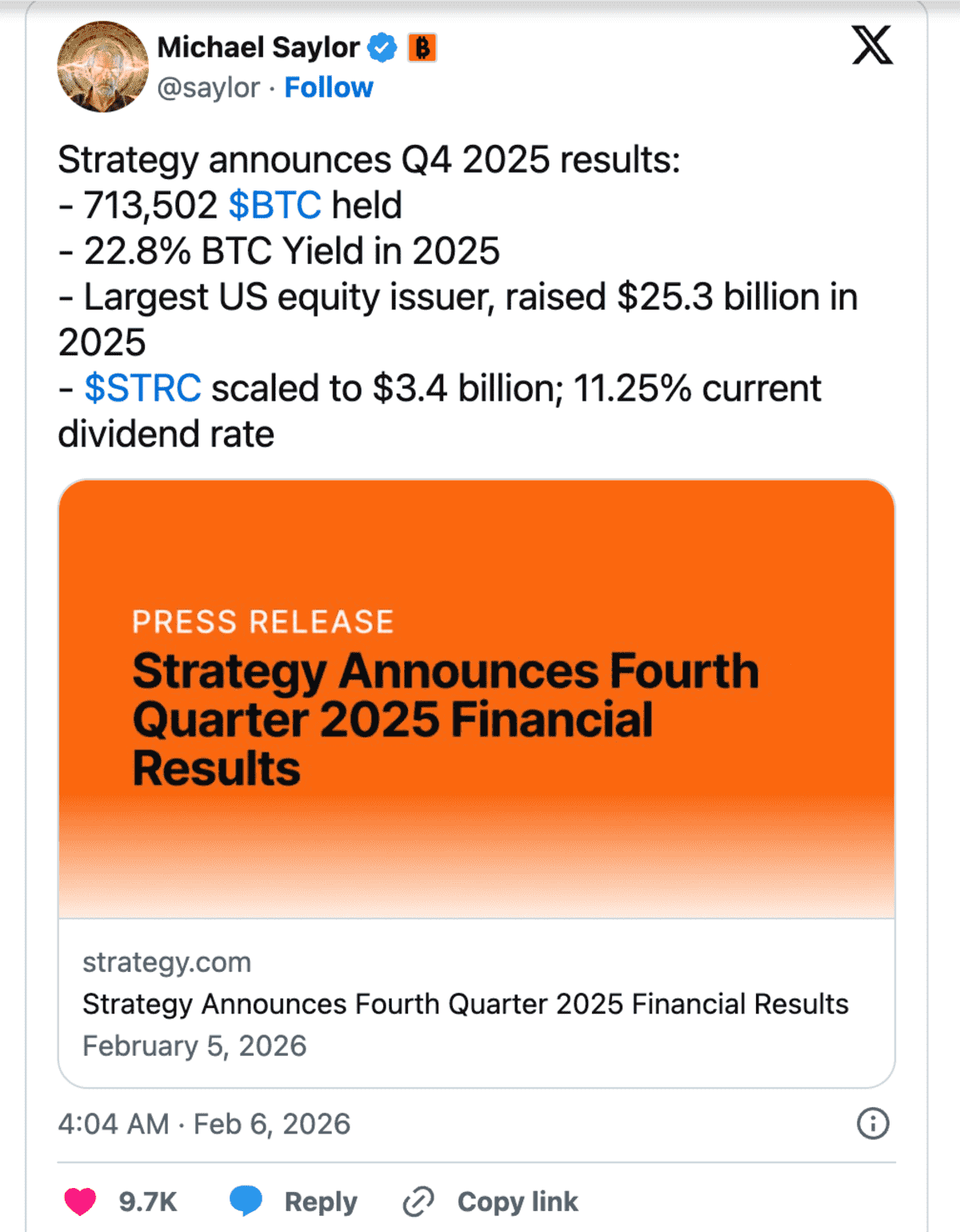Screen dimensions: 960x1232
Task: Open the strategy.com domain link
Action: tap(166, 962)
